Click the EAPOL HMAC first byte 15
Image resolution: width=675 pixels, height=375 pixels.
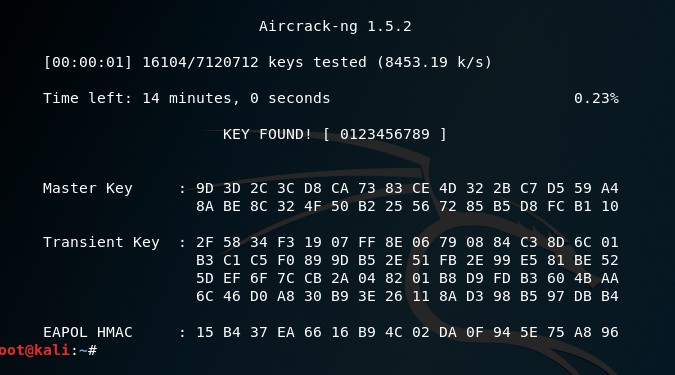pyautogui.click(x=204, y=332)
